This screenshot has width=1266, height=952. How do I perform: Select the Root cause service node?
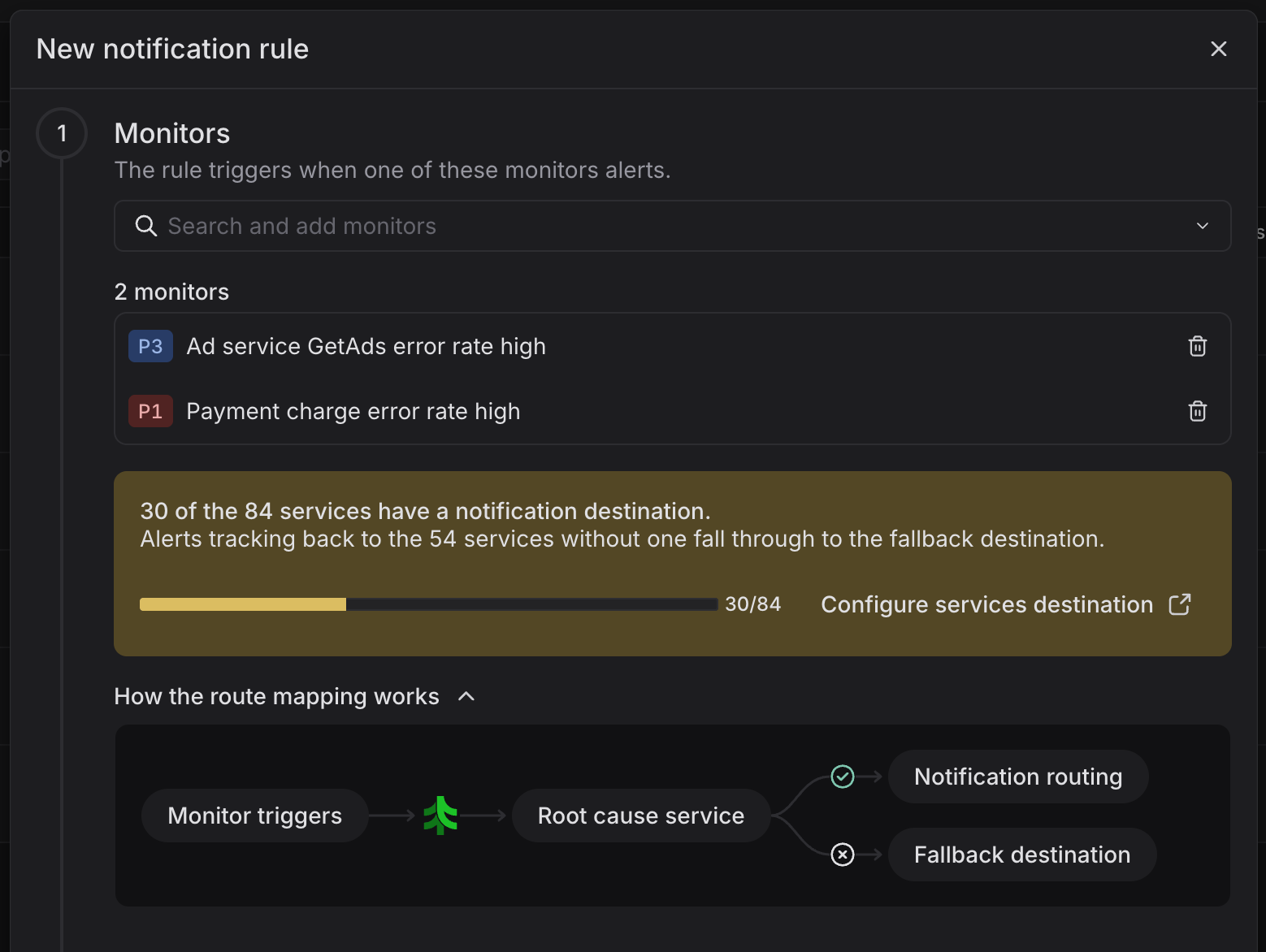point(641,816)
